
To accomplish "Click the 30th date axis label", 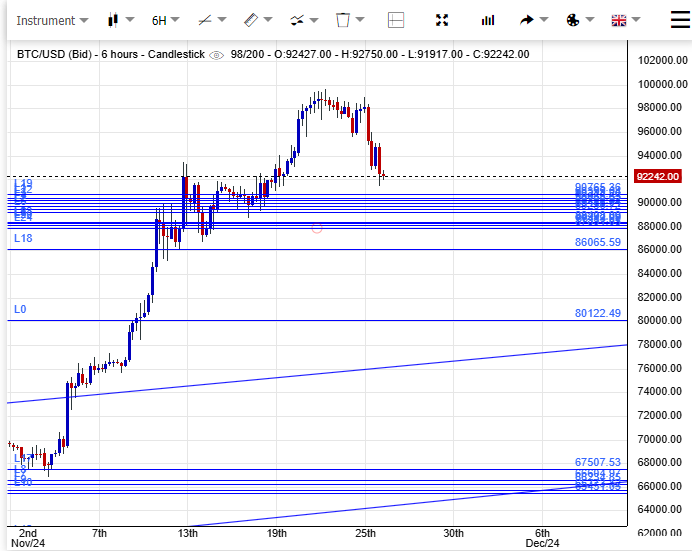I will (454, 533).
